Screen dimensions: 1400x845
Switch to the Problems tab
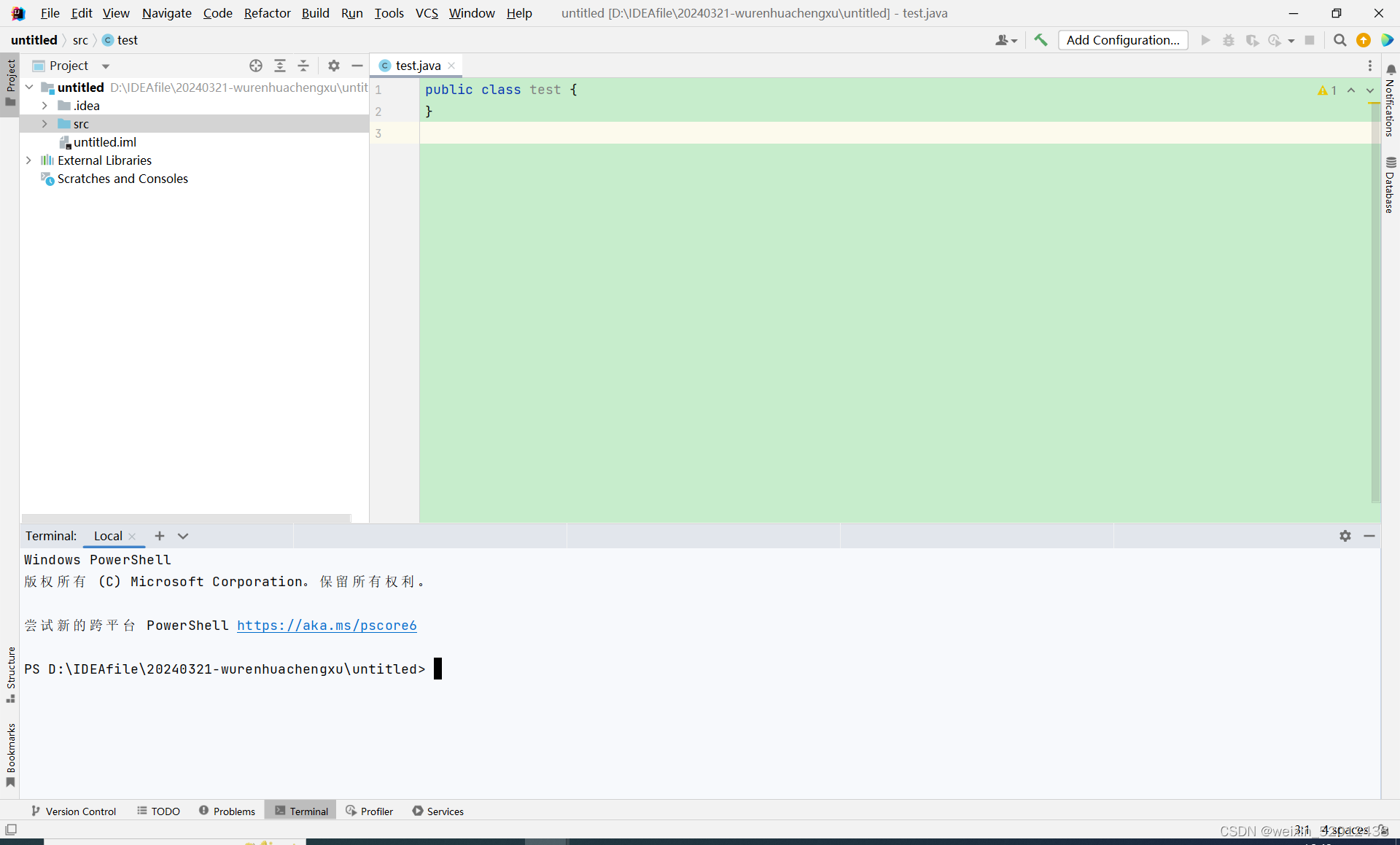click(x=227, y=811)
